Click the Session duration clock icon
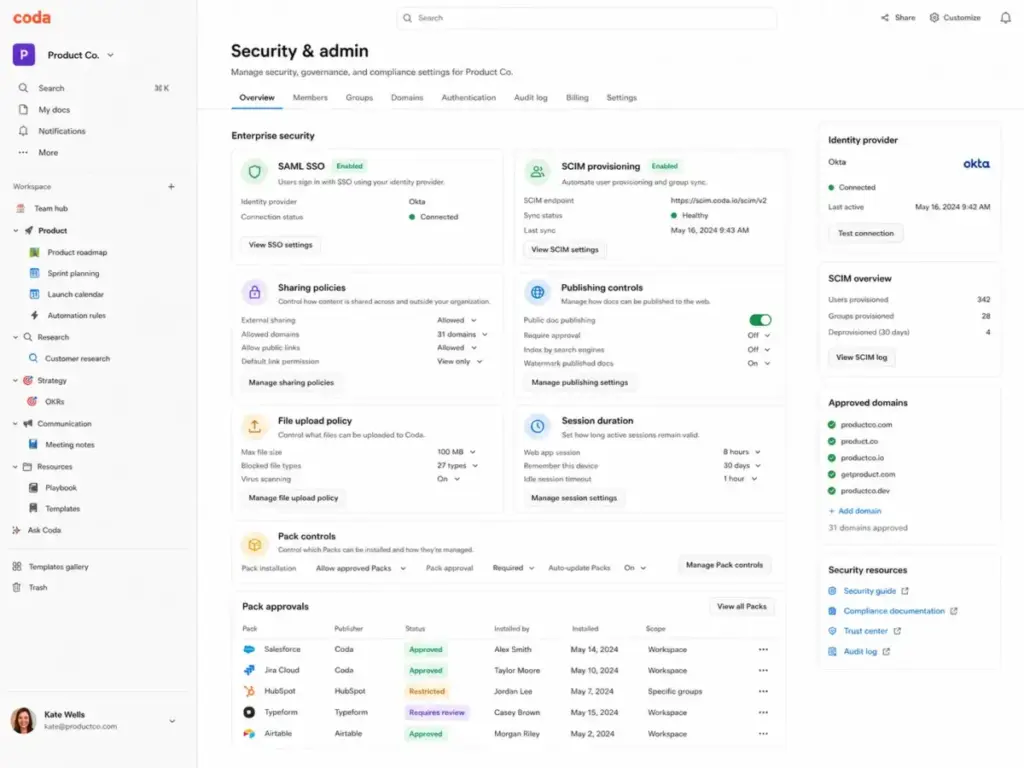 pos(537,426)
